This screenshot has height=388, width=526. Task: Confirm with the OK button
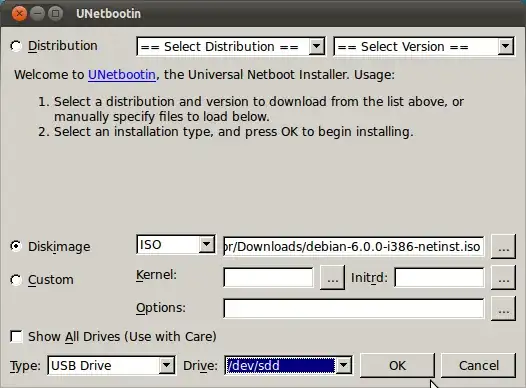click(398, 366)
